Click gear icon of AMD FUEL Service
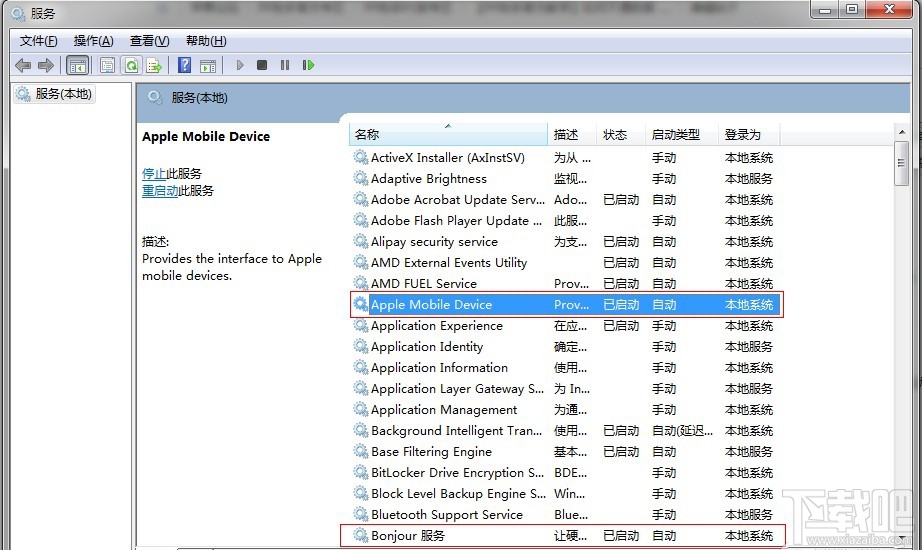Image resolution: width=922 pixels, height=550 pixels. tap(360, 284)
